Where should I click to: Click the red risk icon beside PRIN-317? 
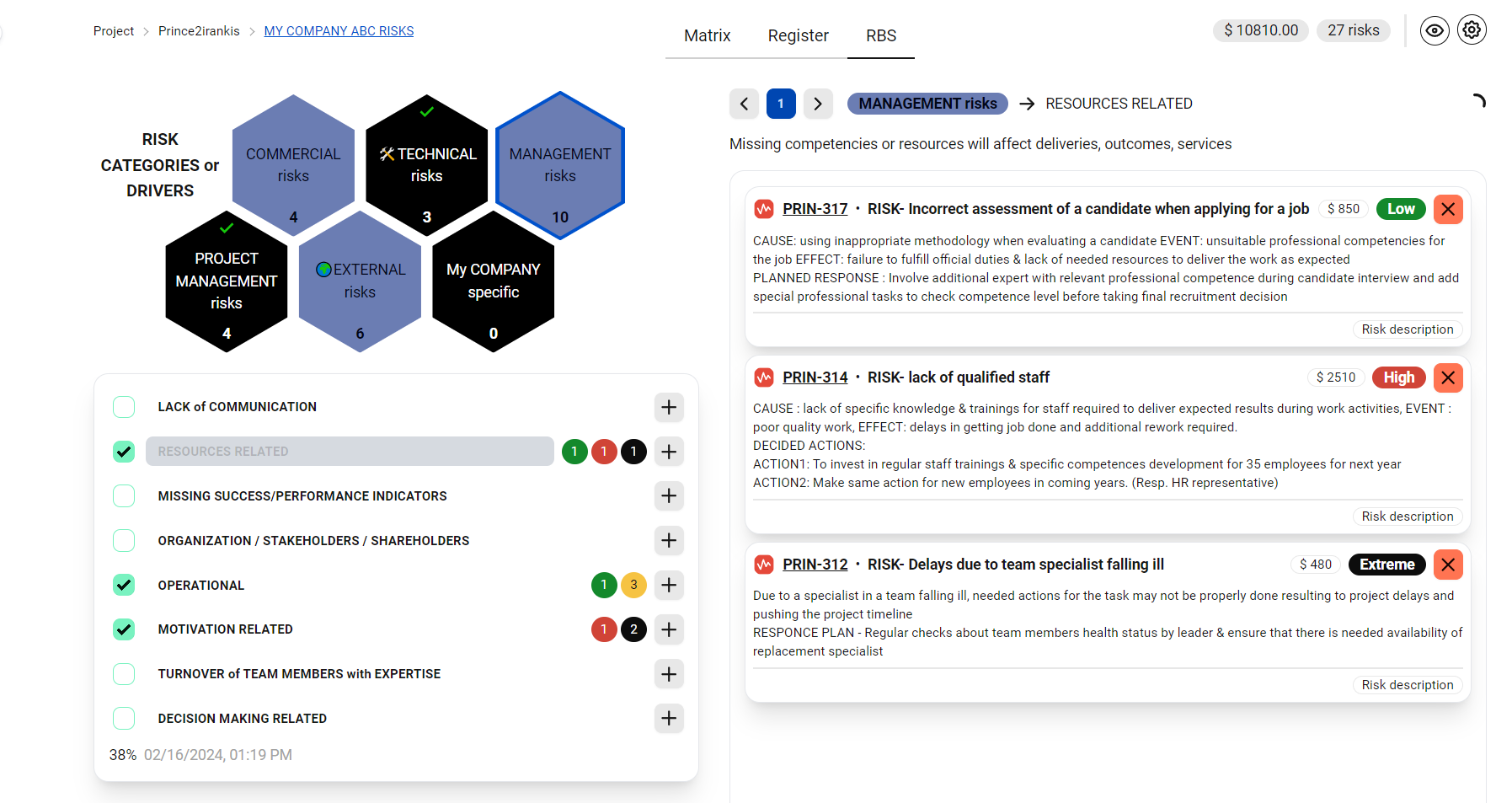pos(764,209)
